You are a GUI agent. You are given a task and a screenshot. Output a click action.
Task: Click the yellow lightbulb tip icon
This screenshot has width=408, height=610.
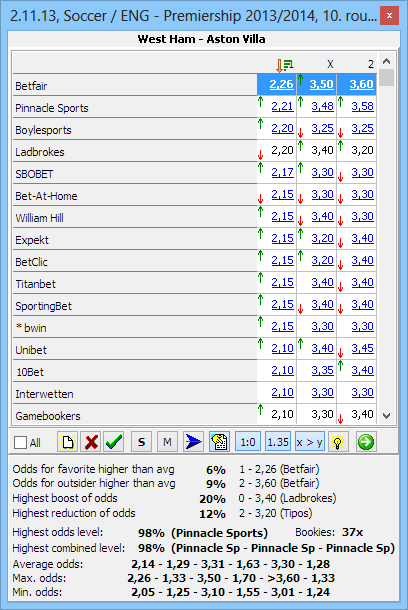338,442
